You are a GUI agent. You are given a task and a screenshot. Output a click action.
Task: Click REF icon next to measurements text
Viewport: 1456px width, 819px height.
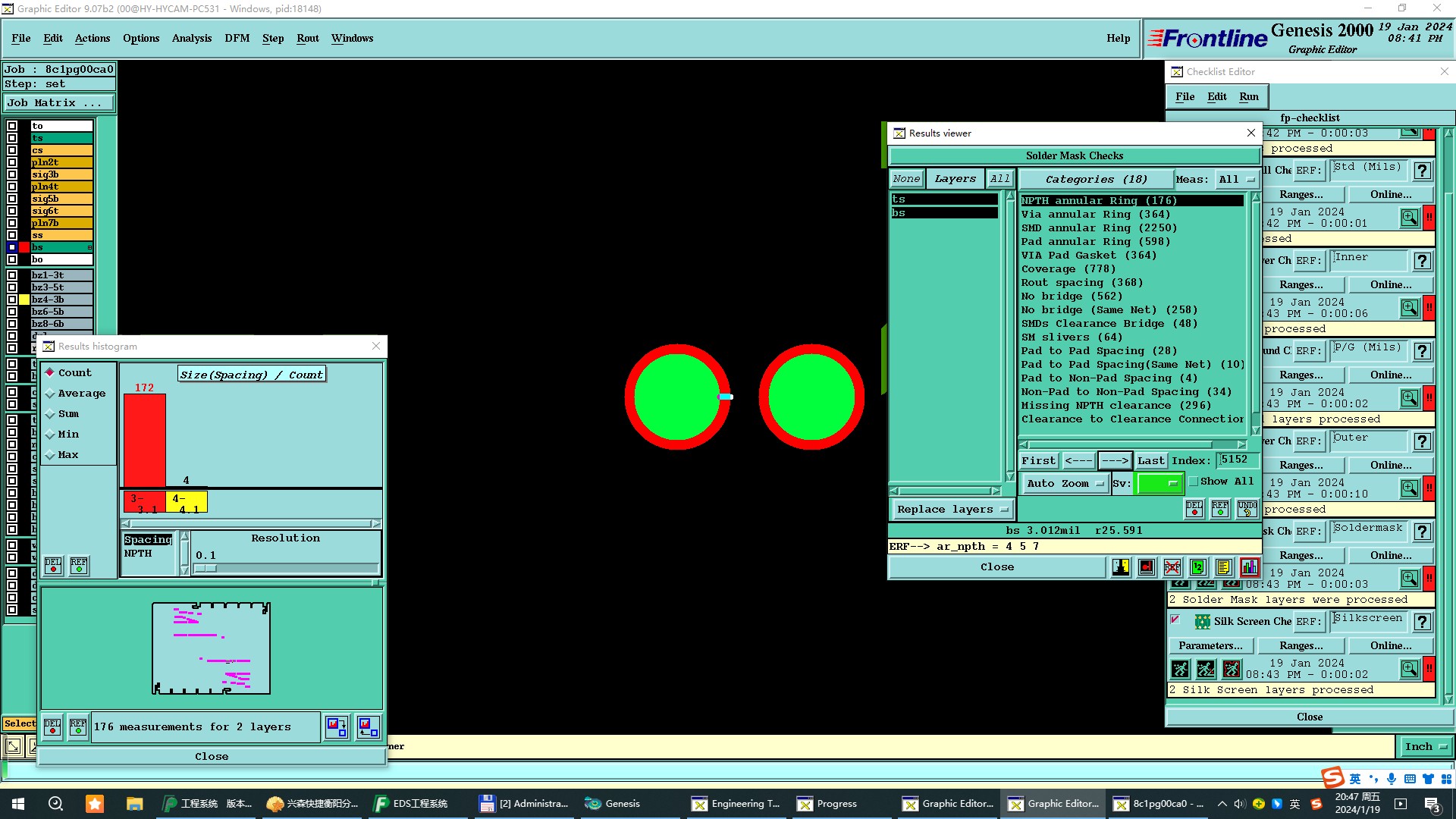coord(78,726)
